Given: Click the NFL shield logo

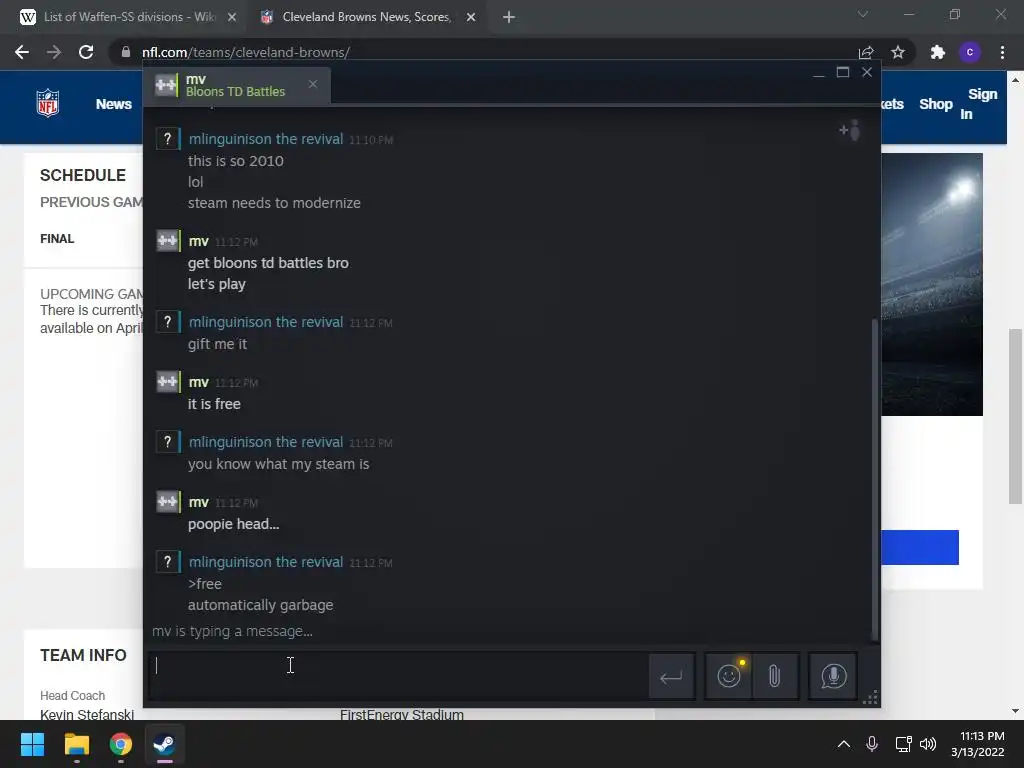Looking at the screenshot, I should (x=48, y=103).
